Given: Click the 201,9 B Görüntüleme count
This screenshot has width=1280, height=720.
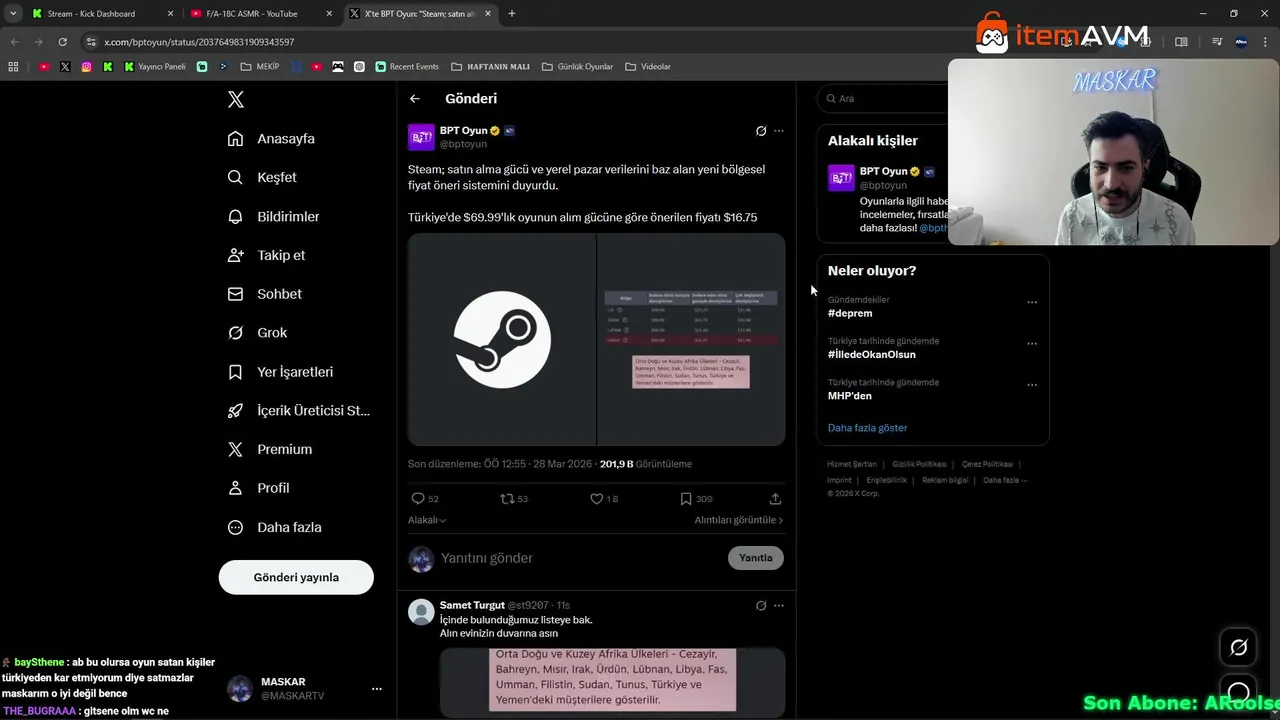Looking at the screenshot, I should pyautogui.click(x=646, y=464).
